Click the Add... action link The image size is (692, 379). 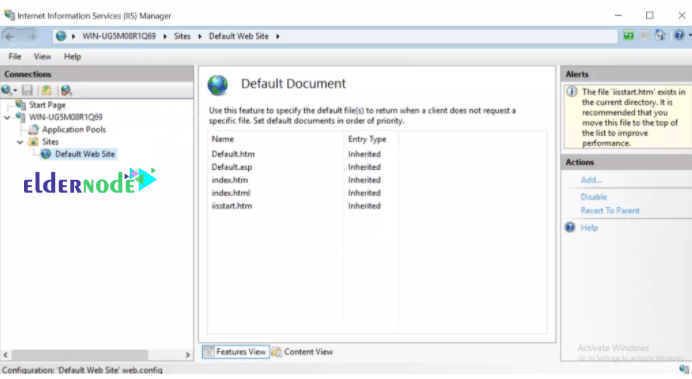[591, 180]
